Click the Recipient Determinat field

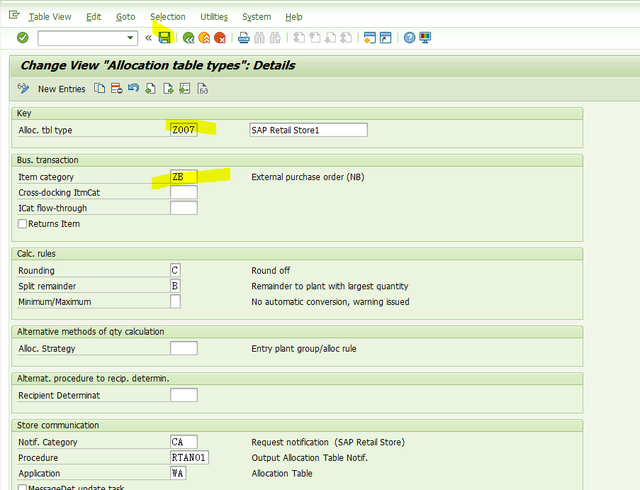tap(184, 395)
